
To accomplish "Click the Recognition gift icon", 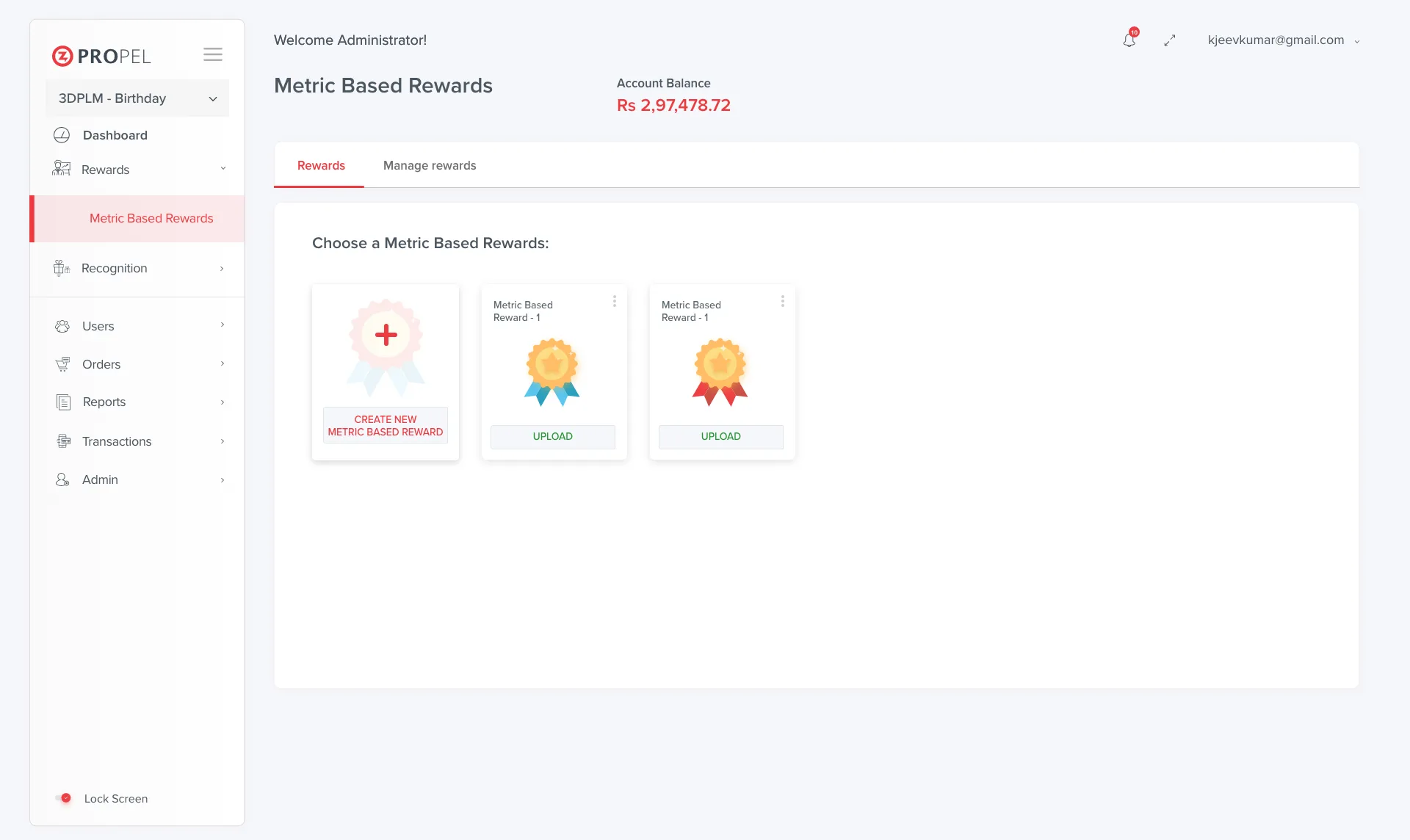I will (62, 268).
